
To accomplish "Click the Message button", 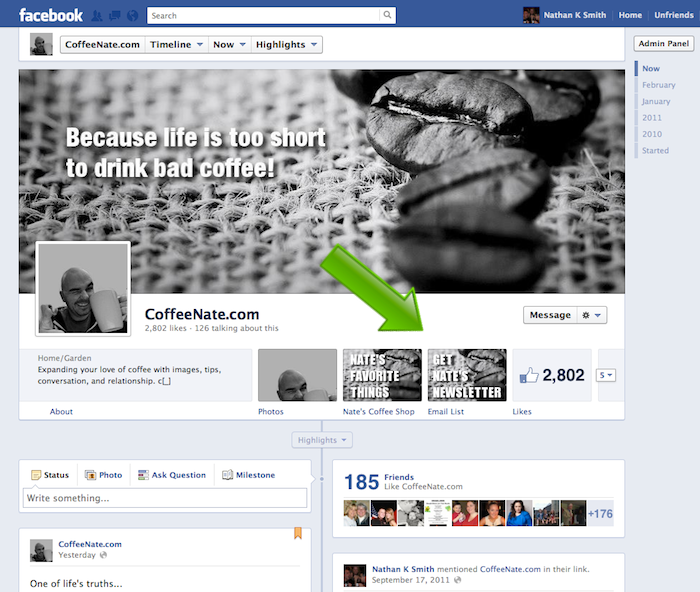I will tap(550, 315).
